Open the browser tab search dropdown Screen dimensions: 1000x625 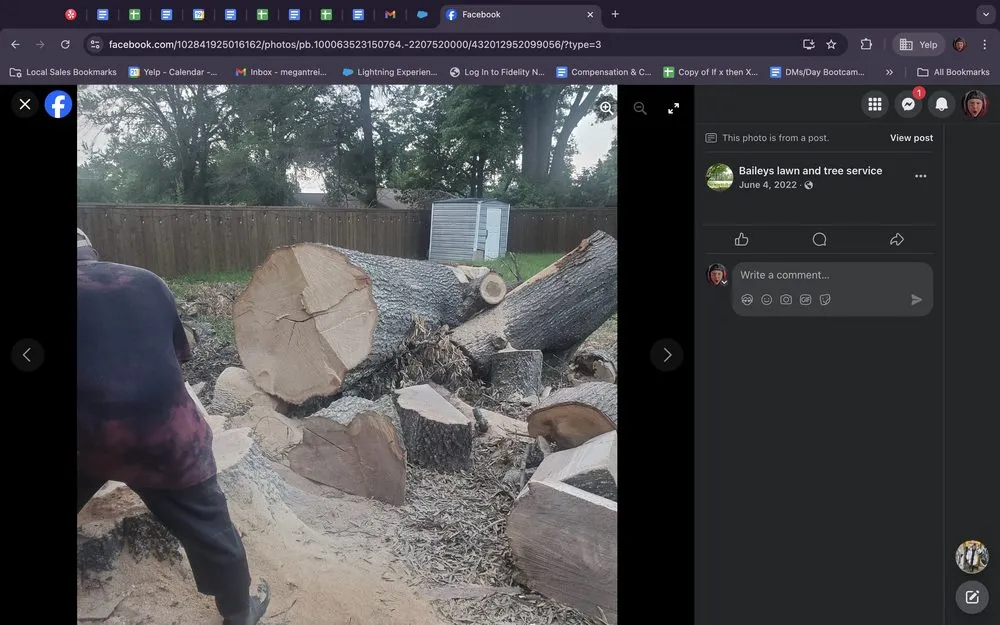(x=985, y=14)
